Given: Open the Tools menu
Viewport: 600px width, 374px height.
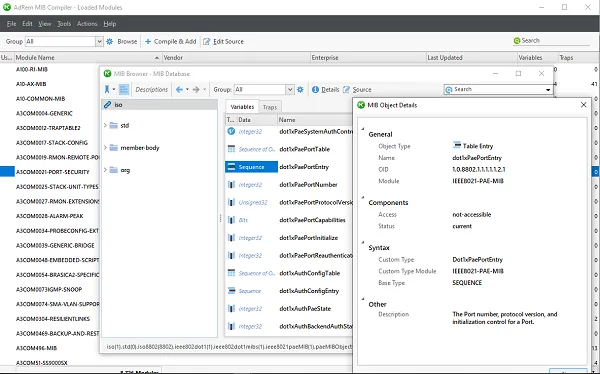Looking at the screenshot, I should coord(64,24).
